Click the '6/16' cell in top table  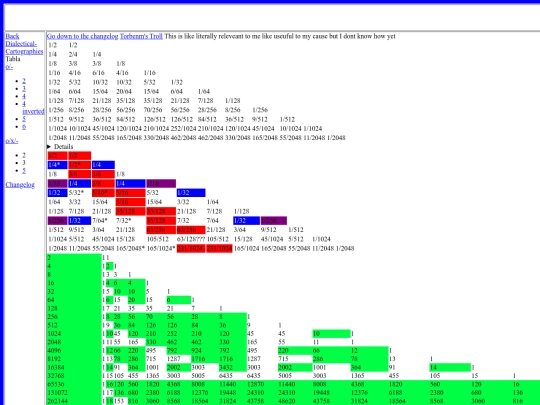point(98,73)
